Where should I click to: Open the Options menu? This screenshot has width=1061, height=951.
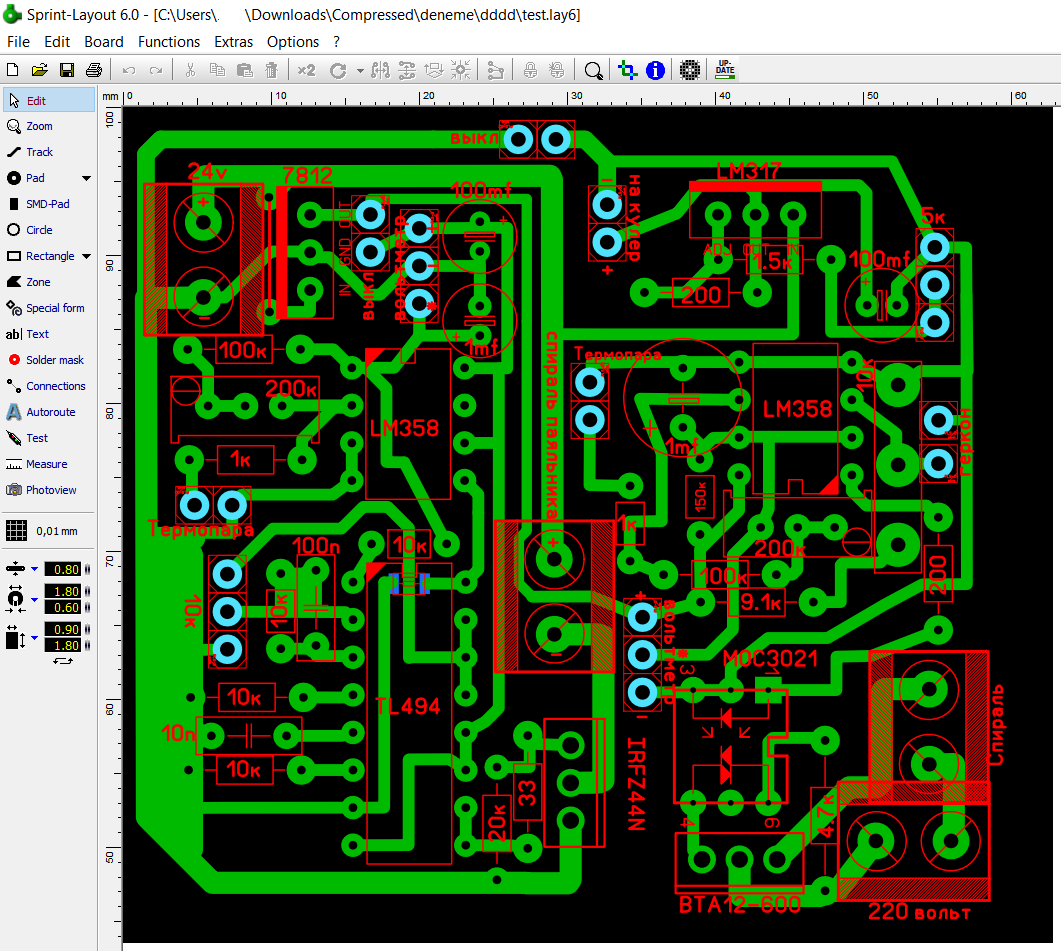point(292,42)
